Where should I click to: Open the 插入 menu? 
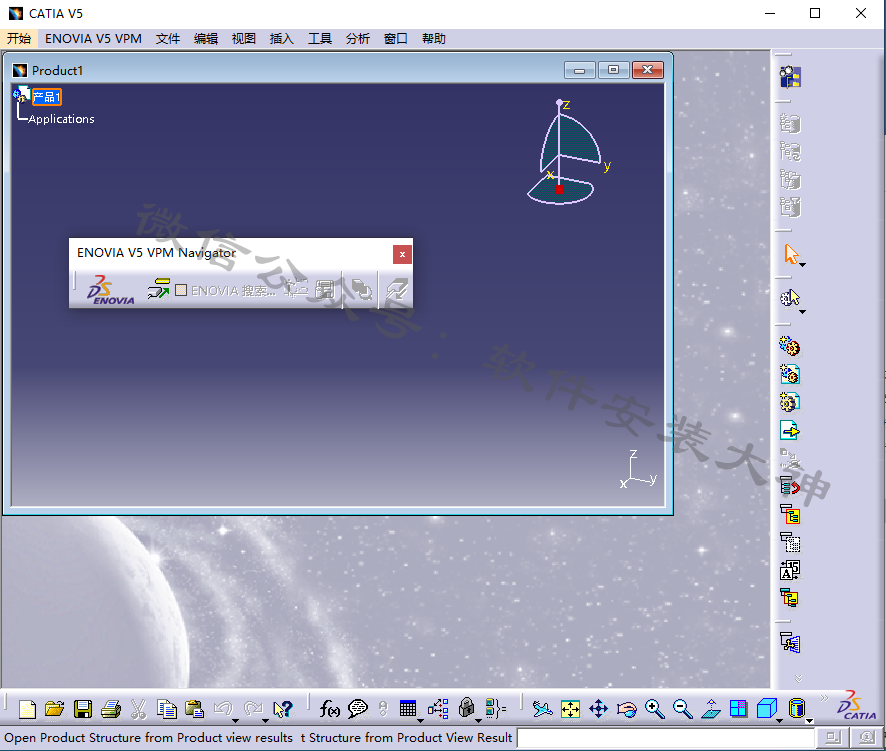pyautogui.click(x=281, y=38)
